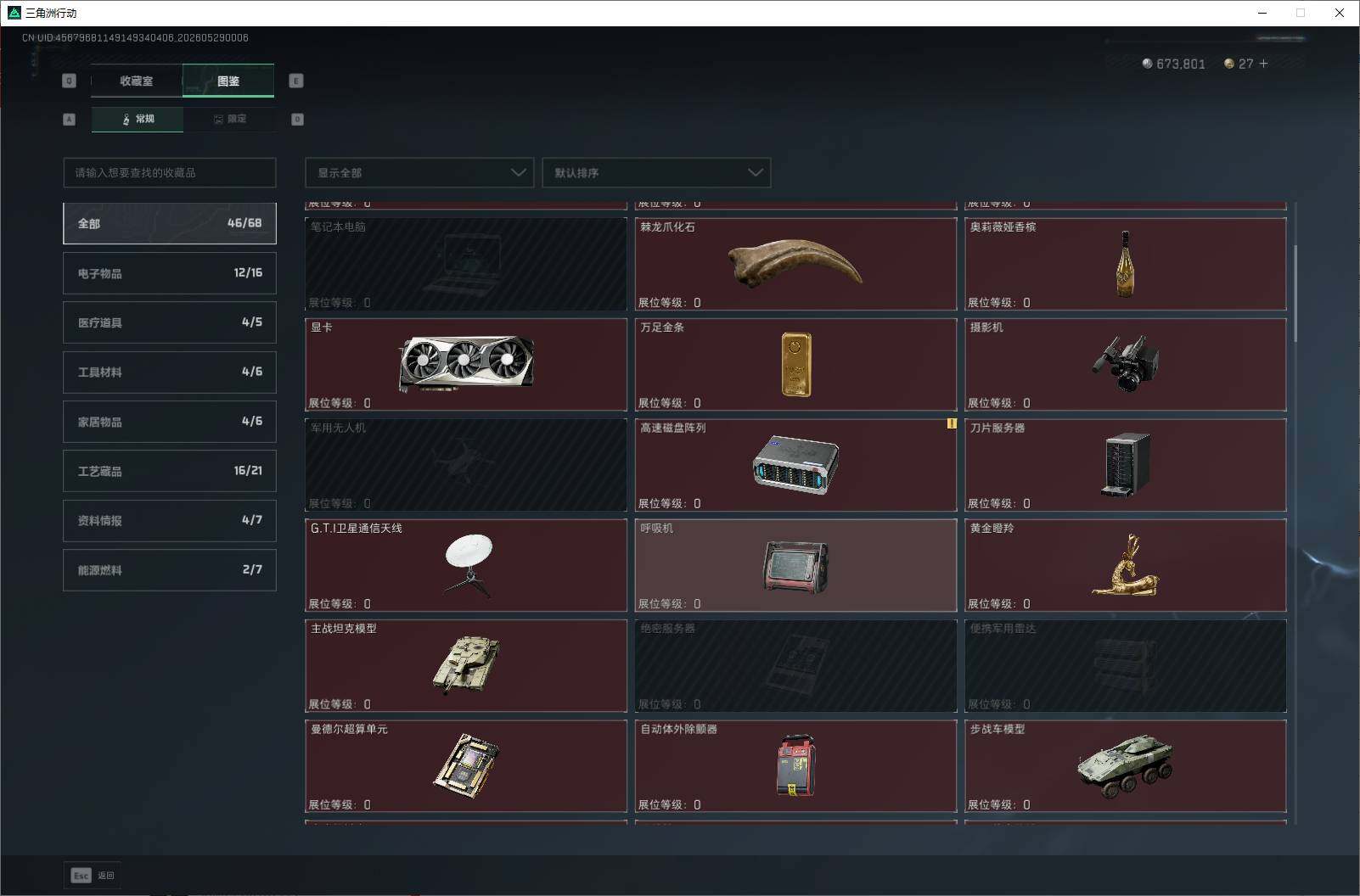Click the 三角洲行动 app icon in title bar
Image resolution: width=1360 pixels, height=896 pixels.
[14, 13]
